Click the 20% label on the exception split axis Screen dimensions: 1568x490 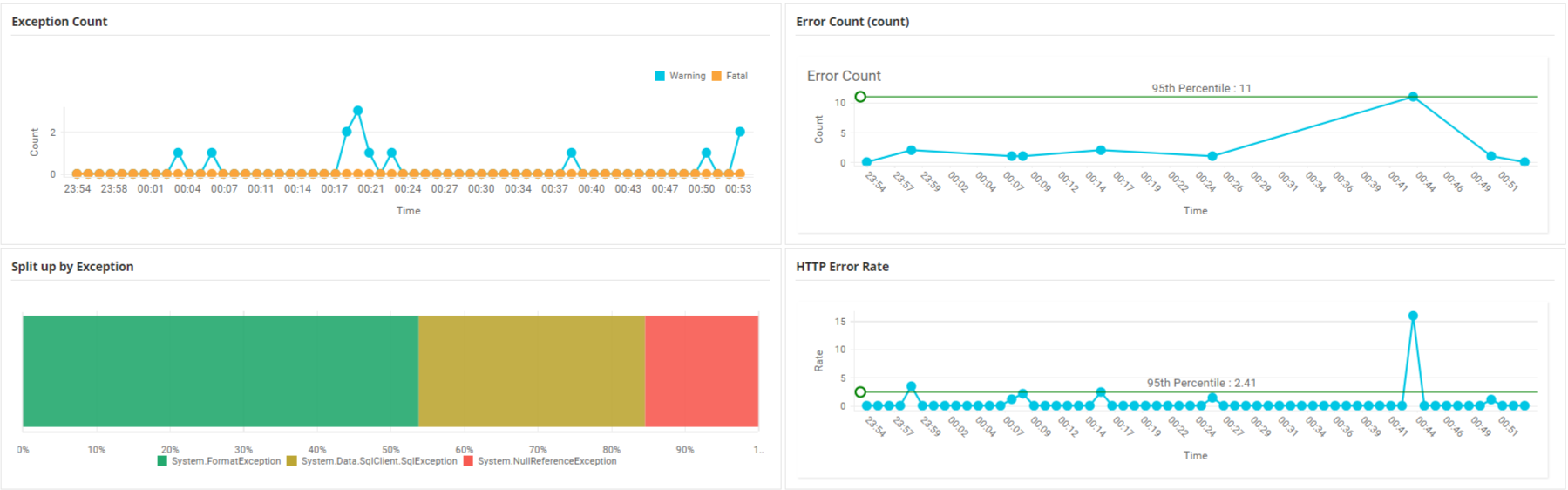170,450
